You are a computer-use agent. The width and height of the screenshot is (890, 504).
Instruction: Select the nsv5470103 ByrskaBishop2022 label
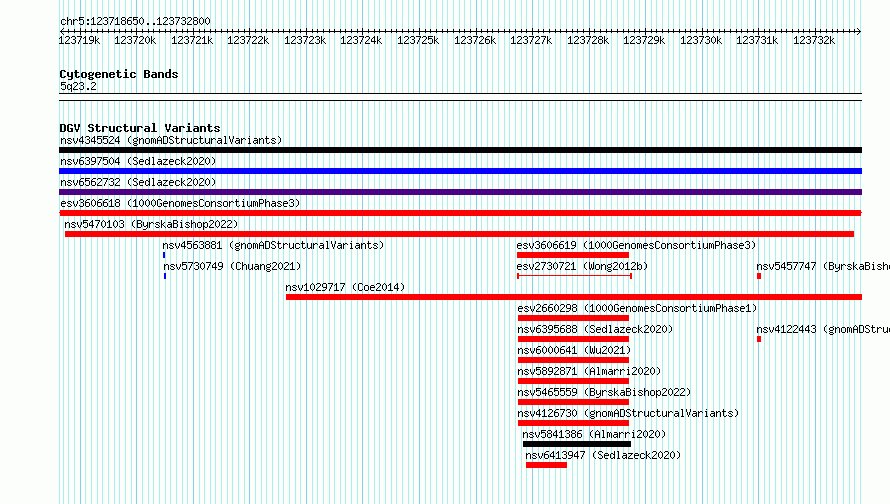tap(151, 224)
